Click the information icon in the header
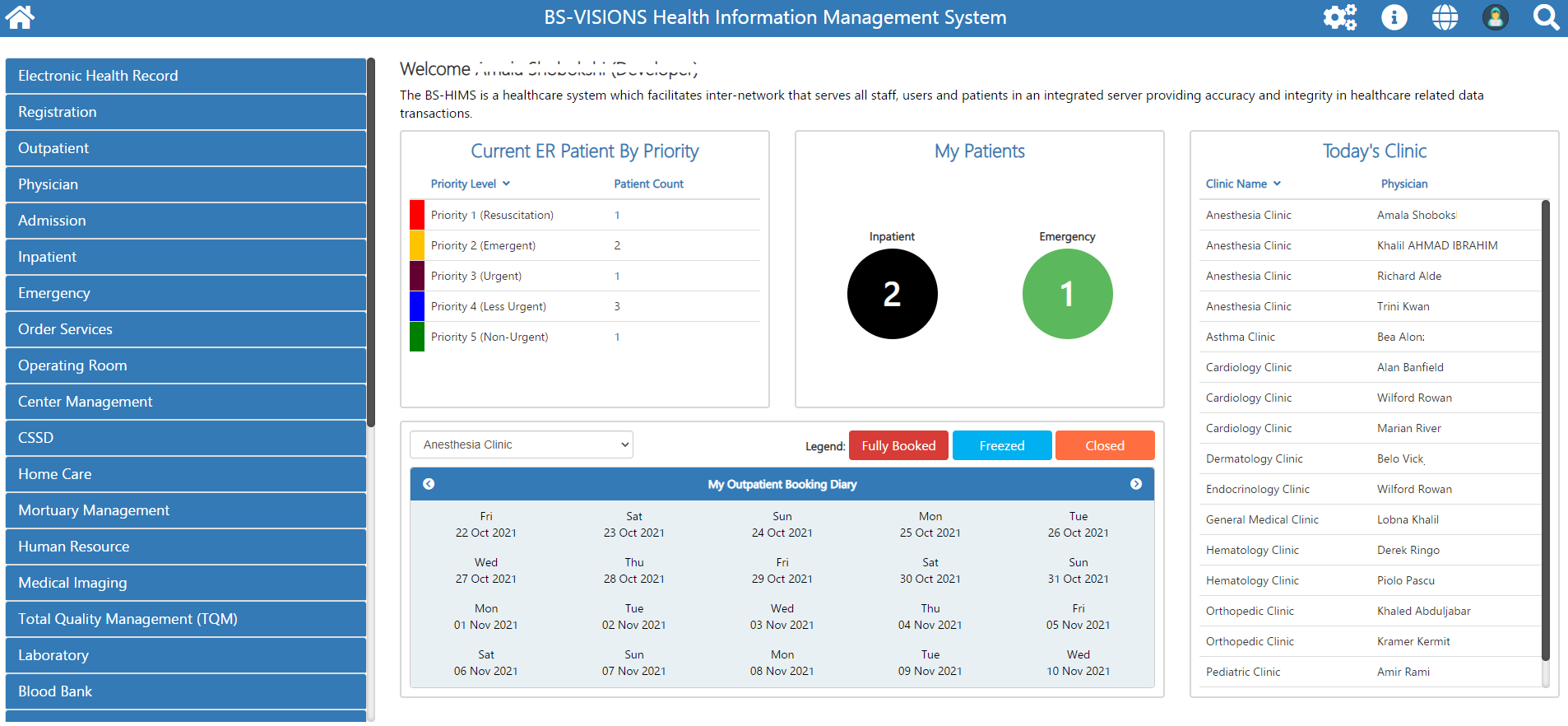Image resolution: width=1568 pixels, height=726 pixels. (x=1394, y=17)
